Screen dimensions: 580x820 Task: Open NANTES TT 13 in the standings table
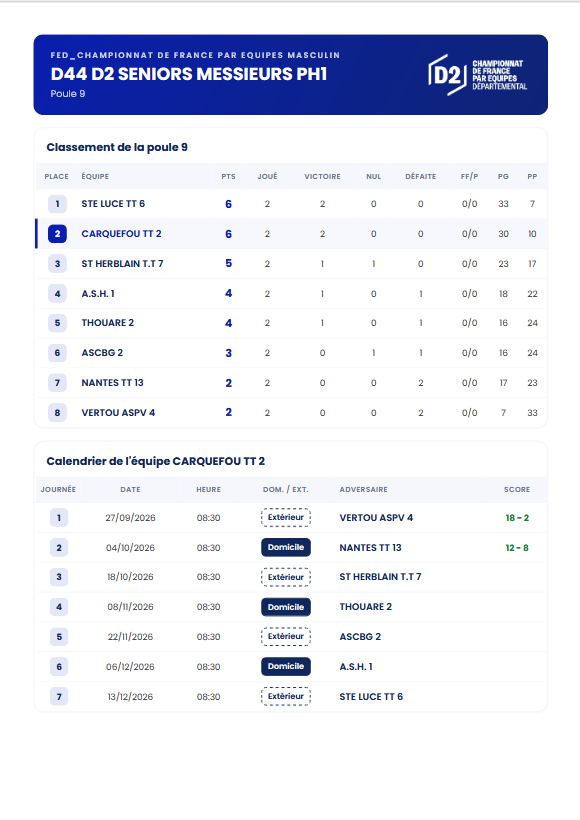click(x=112, y=382)
